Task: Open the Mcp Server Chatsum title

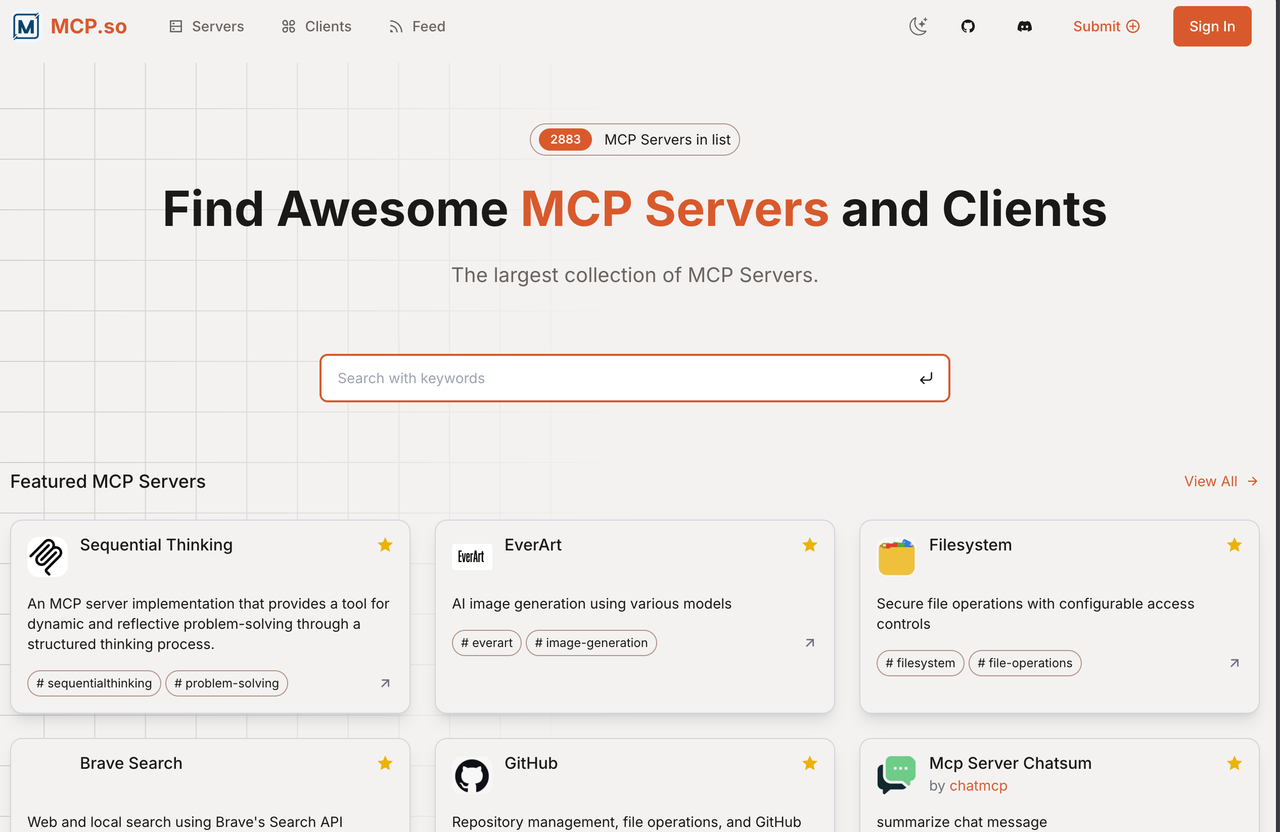Action: point(1010,763)
